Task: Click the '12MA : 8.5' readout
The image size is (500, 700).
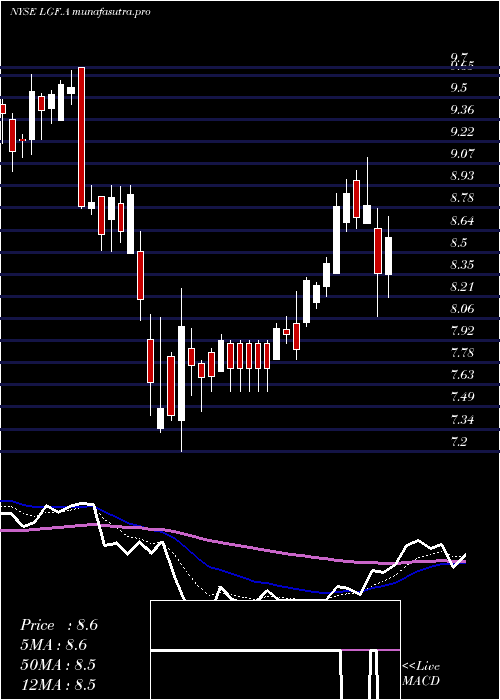Action: (x=58, y=685)
